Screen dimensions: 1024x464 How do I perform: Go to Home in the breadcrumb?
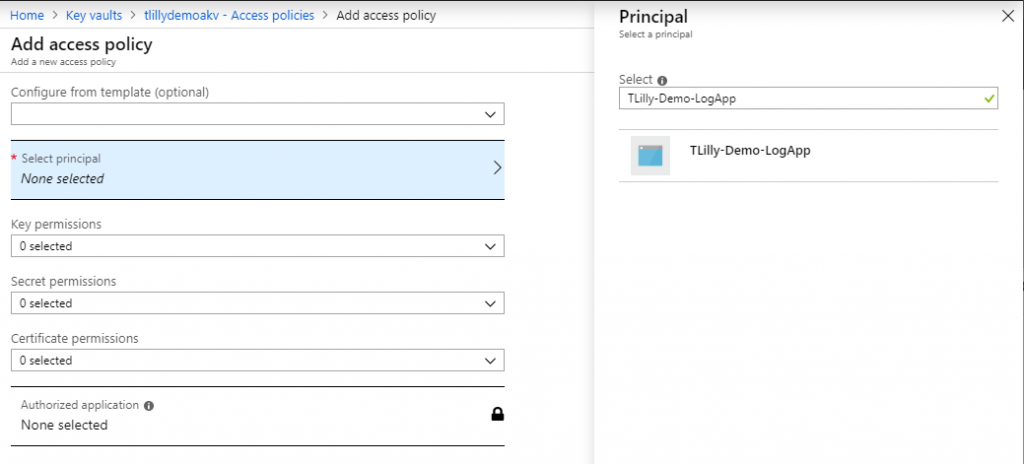pyautogui.click(x=27, y=15)
